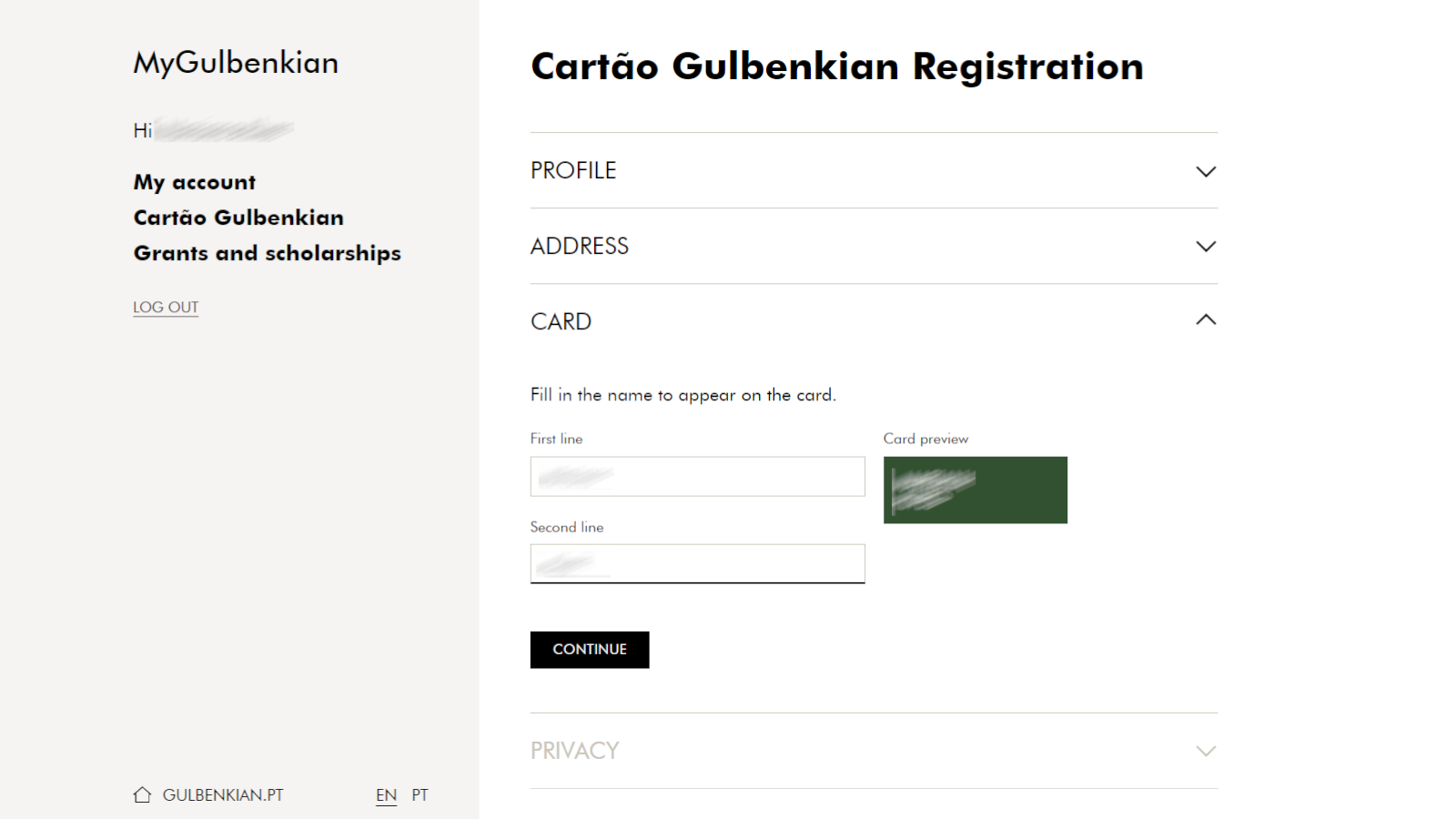Focus the First line input field
1456x819 pixels.
tap(698, 477)
